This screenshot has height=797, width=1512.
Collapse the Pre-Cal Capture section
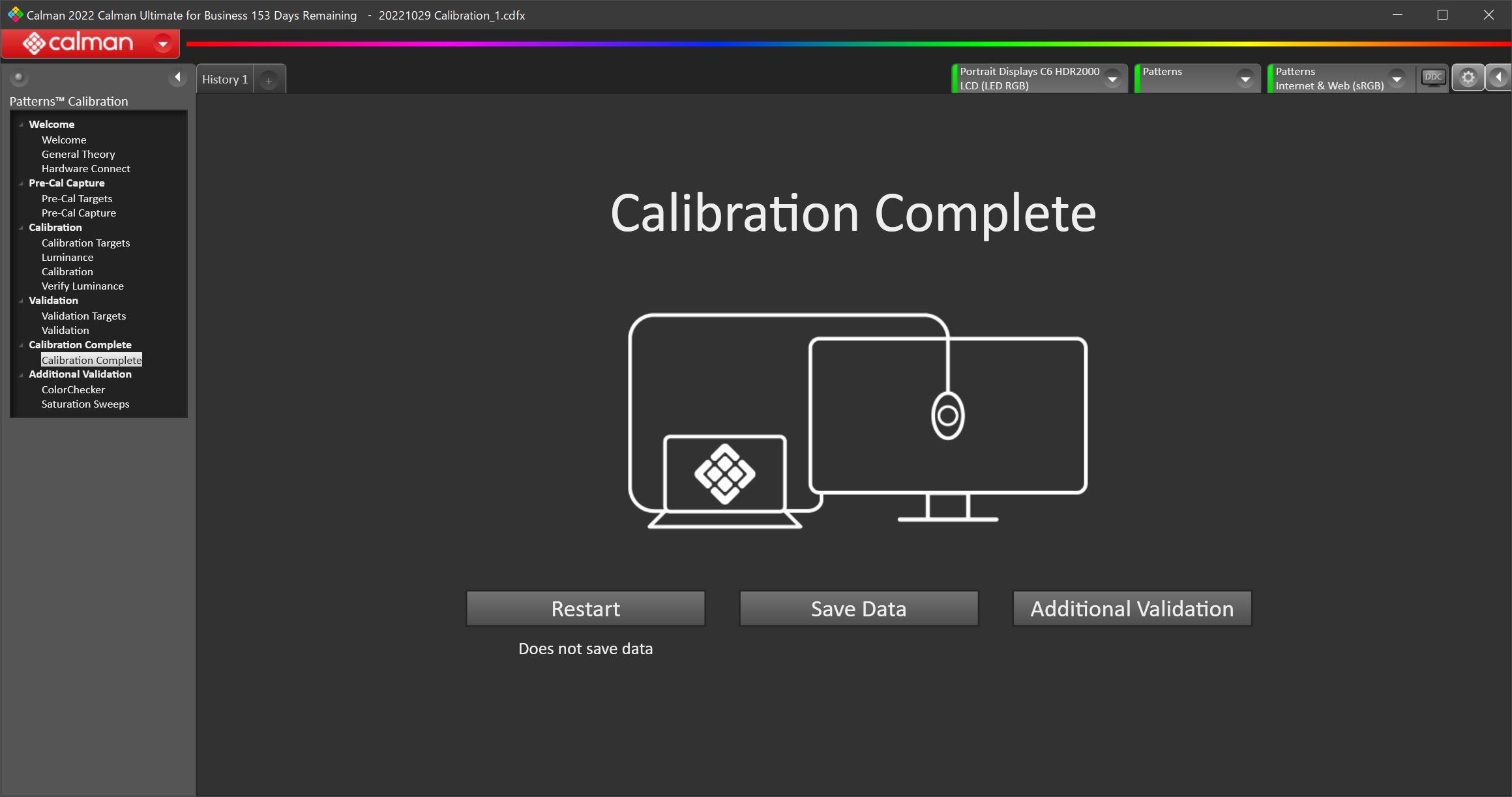[x=22, y=183]
